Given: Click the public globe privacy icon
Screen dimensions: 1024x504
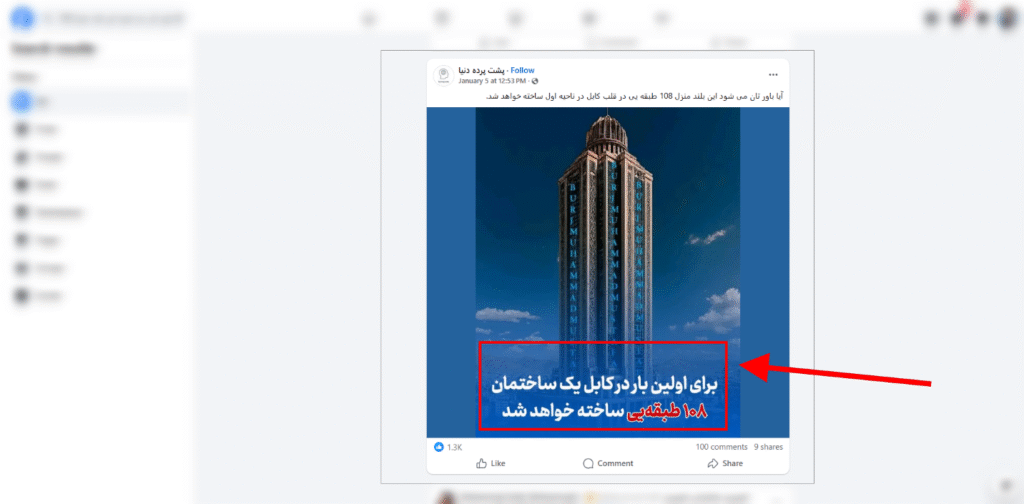Looking at the screenshot, I should coord(536,81).
